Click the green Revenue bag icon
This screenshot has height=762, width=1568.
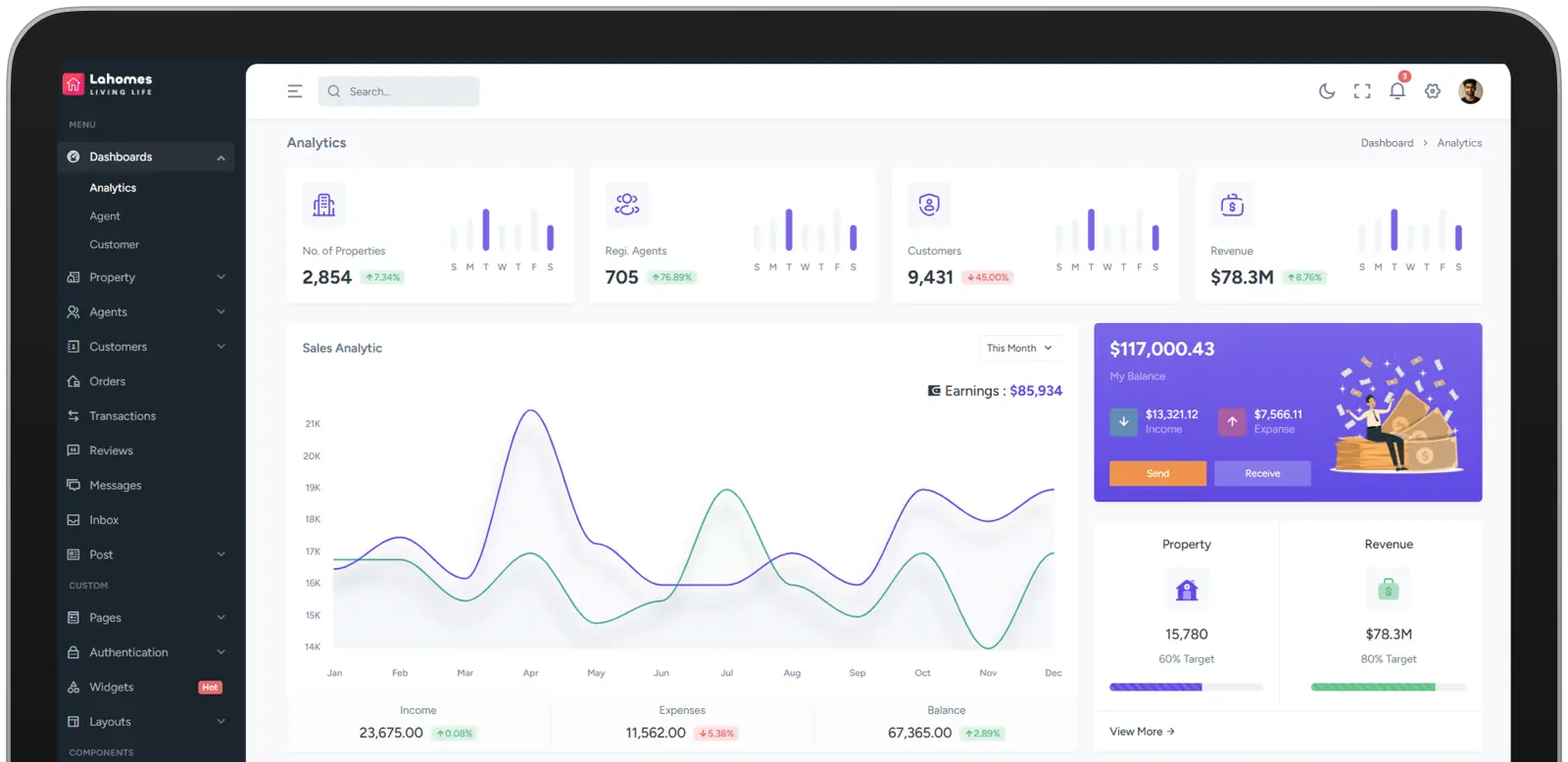(x=1389, y=590)
